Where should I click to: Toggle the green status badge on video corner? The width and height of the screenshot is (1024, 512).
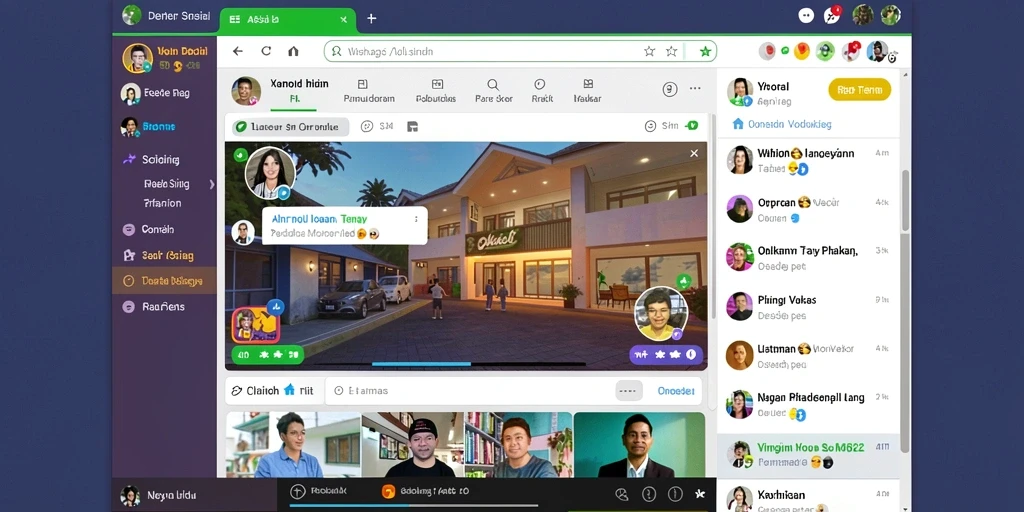tap(240, 155)
